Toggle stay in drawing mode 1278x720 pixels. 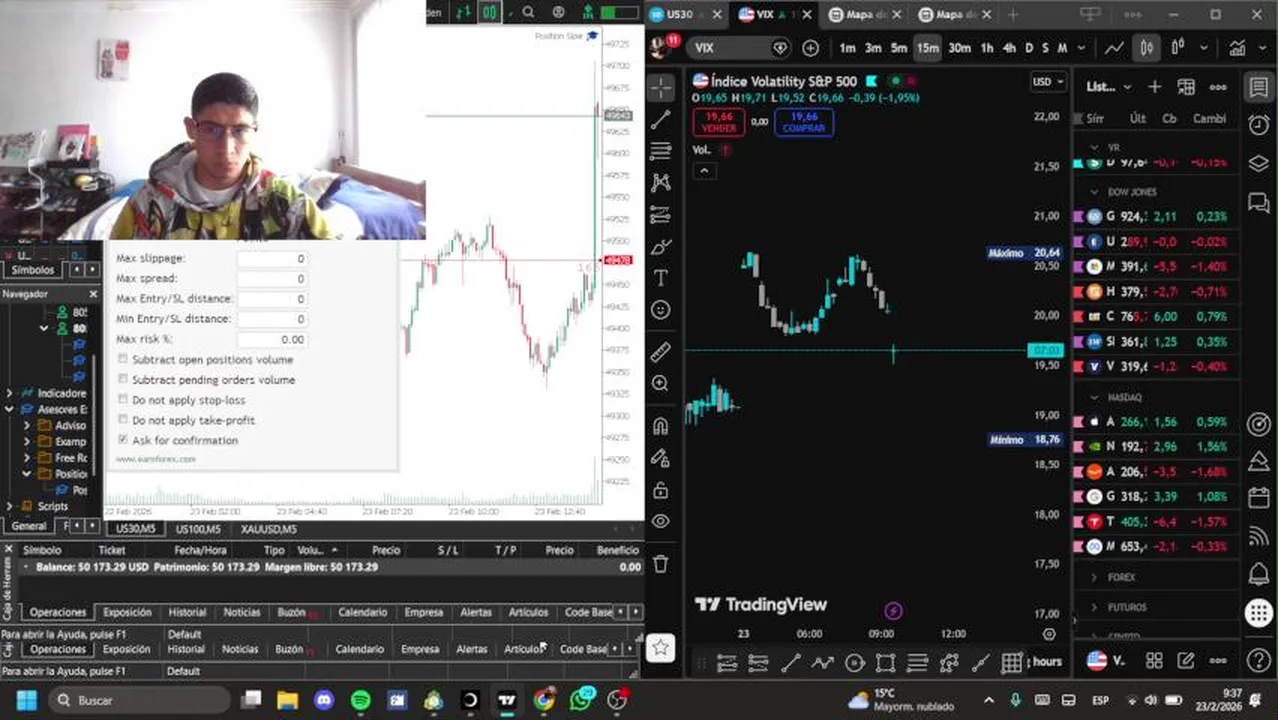[x=661, y=458]
